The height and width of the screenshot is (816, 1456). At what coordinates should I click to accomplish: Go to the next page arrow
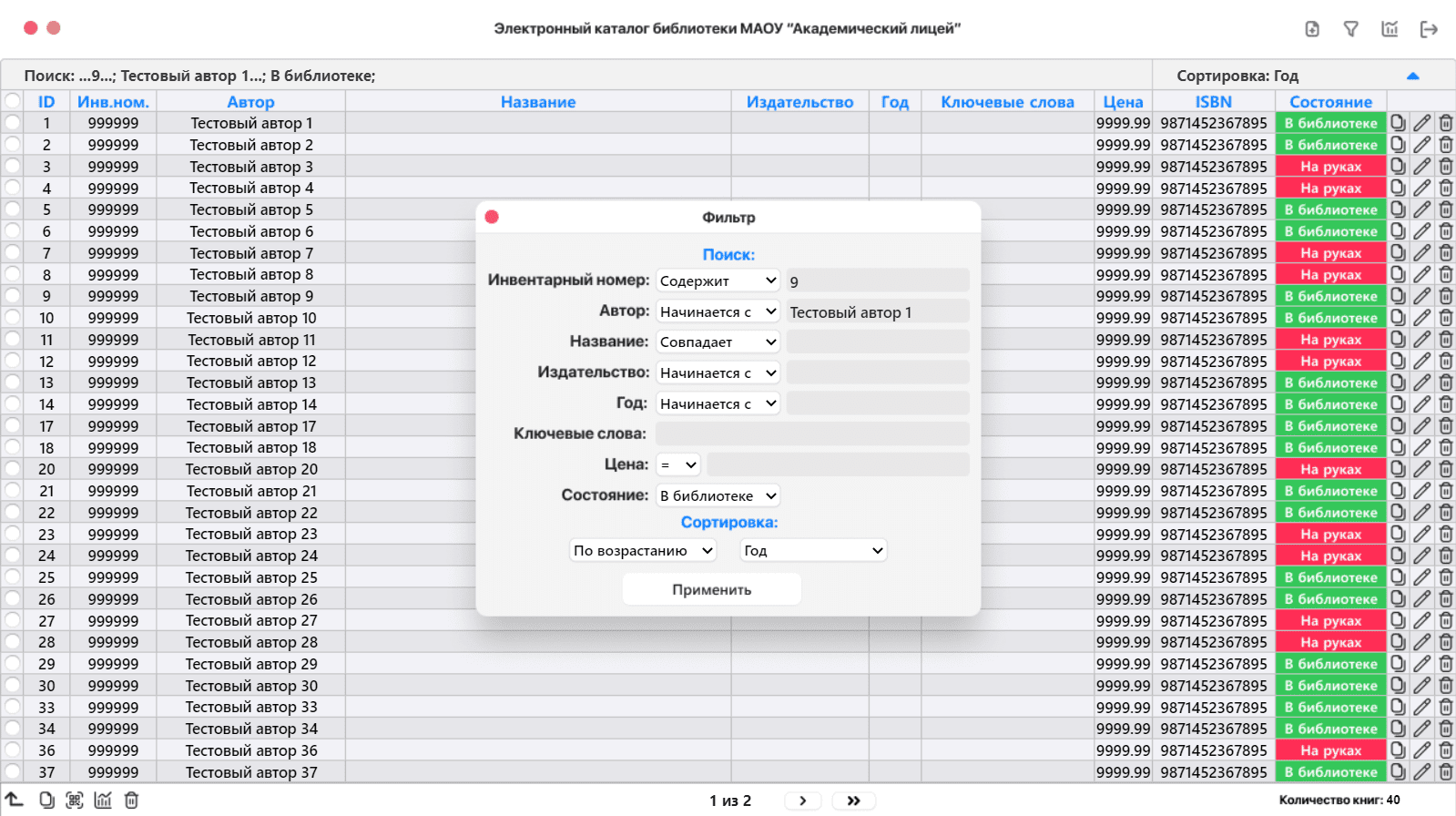[802, 801]
